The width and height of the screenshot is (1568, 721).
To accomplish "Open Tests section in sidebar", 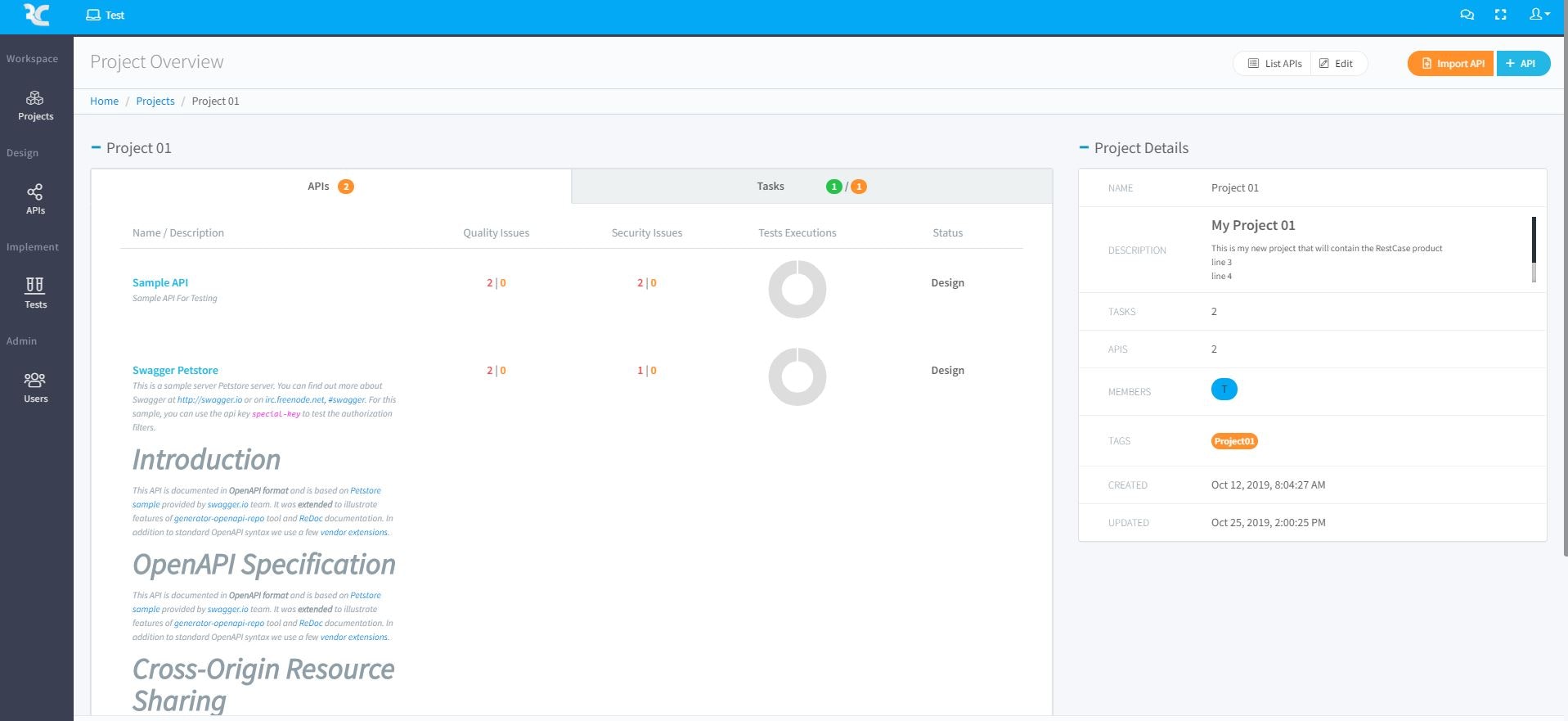I will (35, 294).
